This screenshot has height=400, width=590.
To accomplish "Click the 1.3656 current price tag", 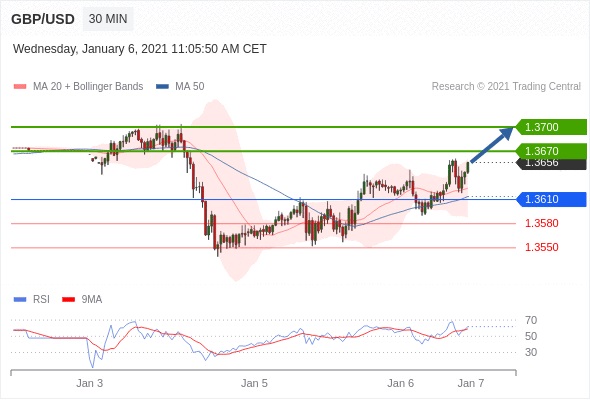I will 551,164.
